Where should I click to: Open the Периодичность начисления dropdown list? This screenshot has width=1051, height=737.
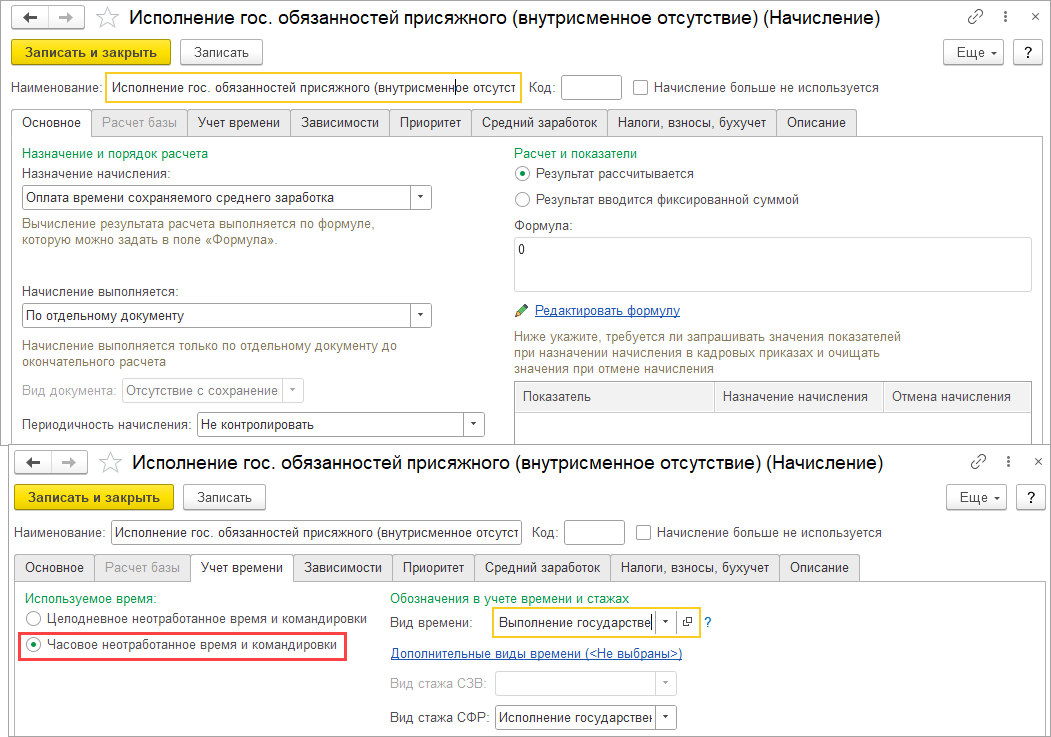coord(474,424)
